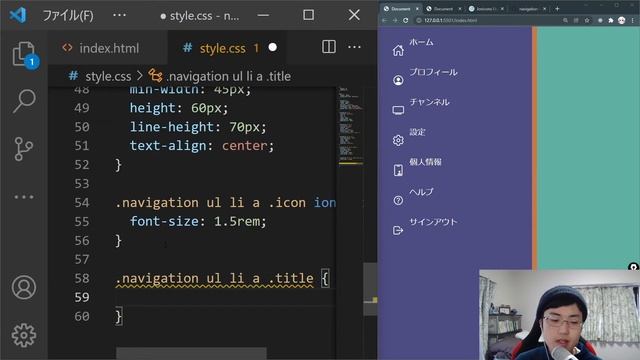The width and height of the screenshot is (640, 360).
Task: Open the ヘルプ navigation link
Action: coord(421,192)
